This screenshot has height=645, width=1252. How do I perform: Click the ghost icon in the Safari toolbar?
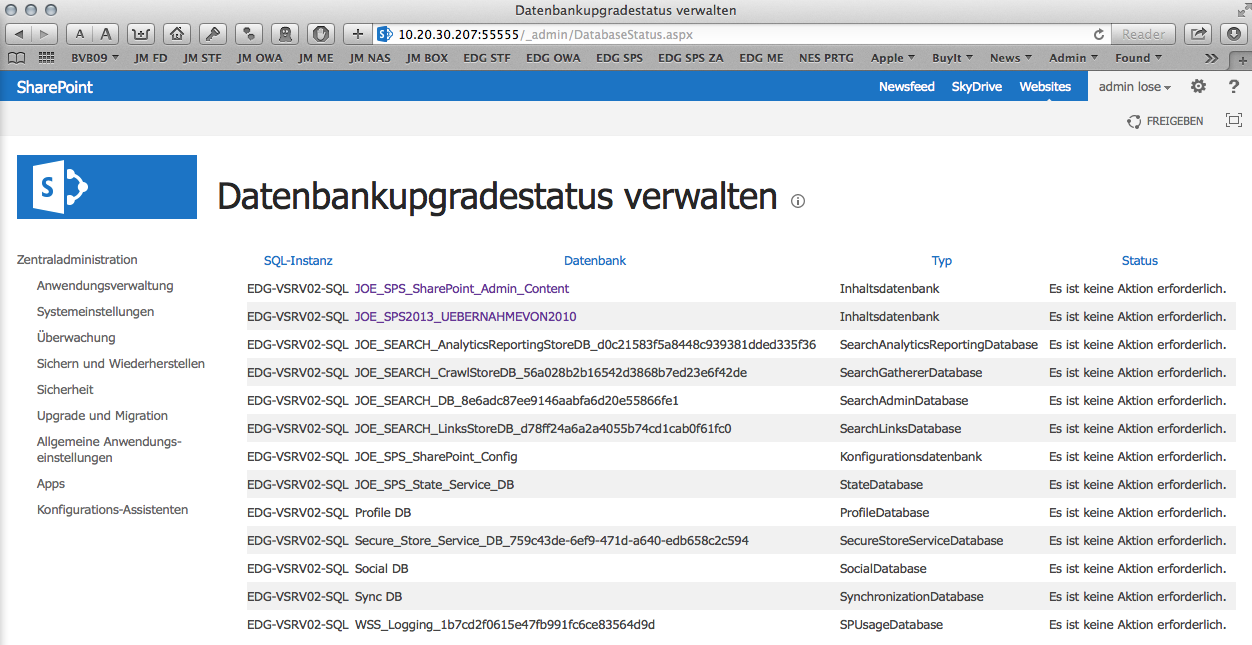(x=284, y=34)
